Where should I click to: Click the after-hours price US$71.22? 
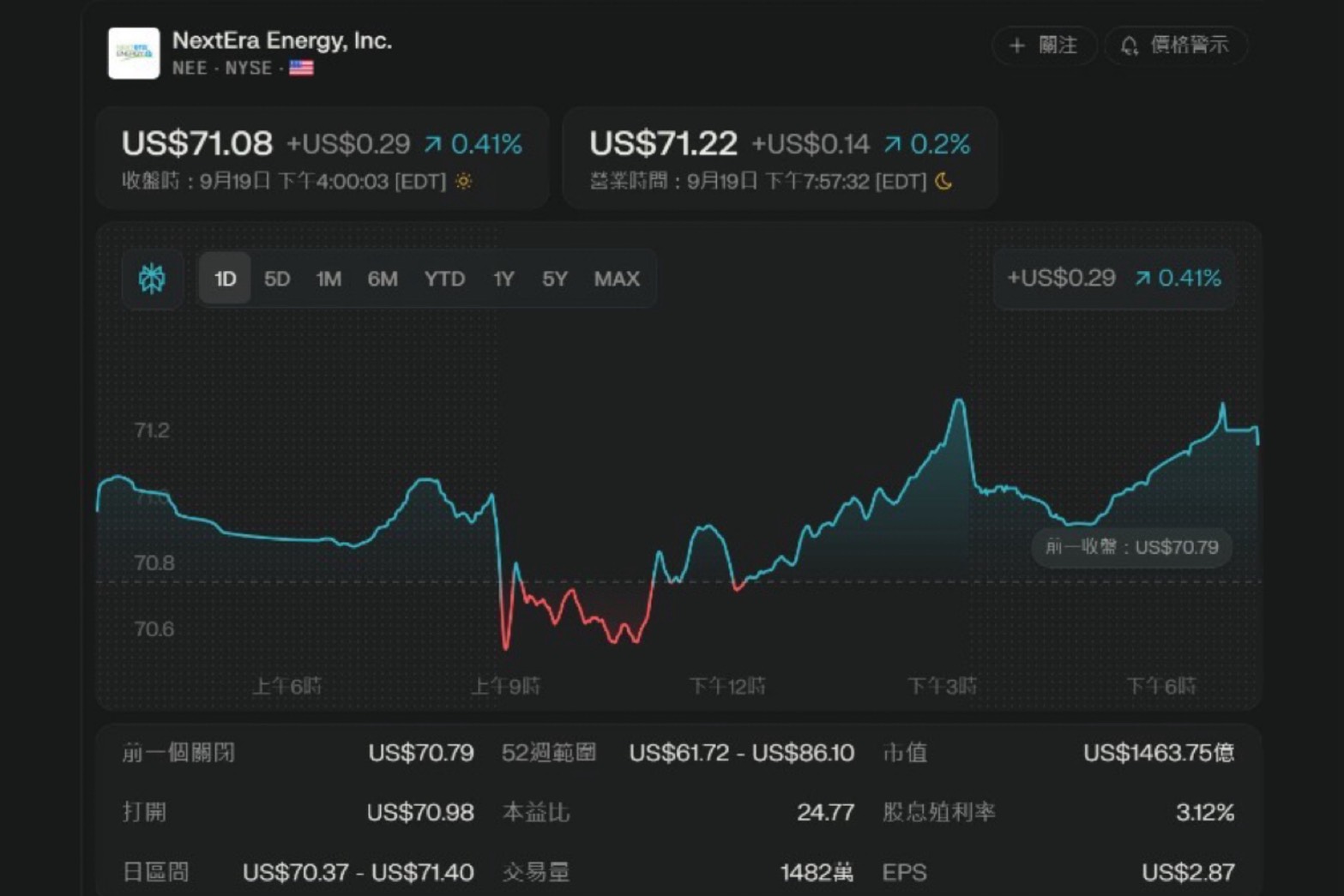(x=663, y=143)
